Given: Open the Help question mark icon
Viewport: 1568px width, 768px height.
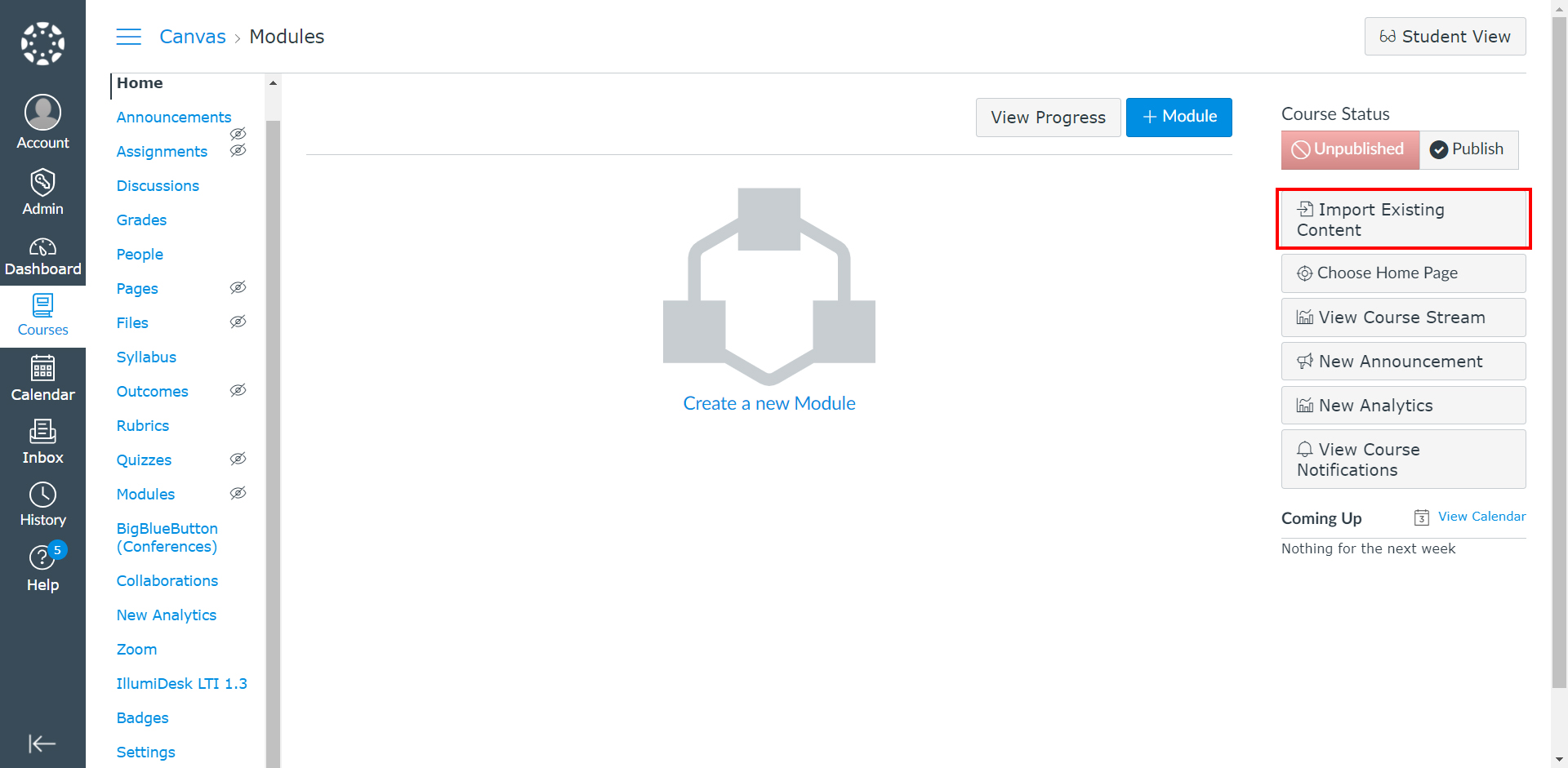Looking at the screenshot, I should pos(42,558).
